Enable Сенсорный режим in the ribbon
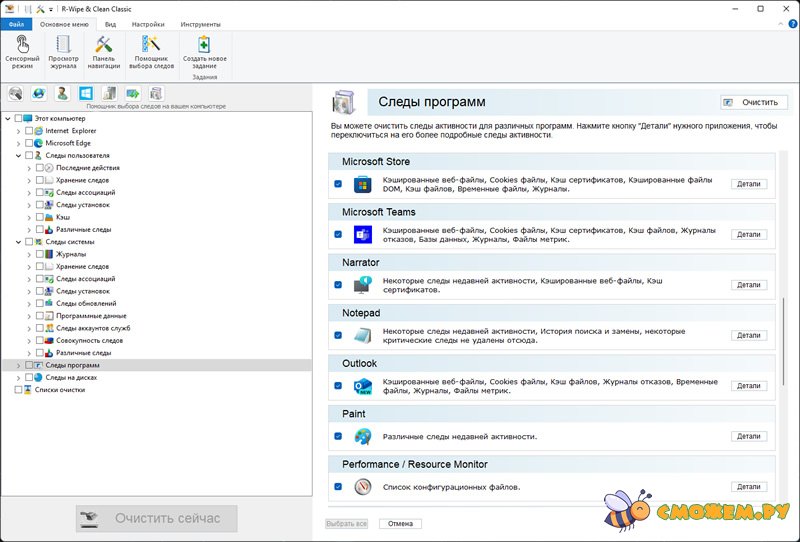 pyautogui.click(x=23, y=52)
